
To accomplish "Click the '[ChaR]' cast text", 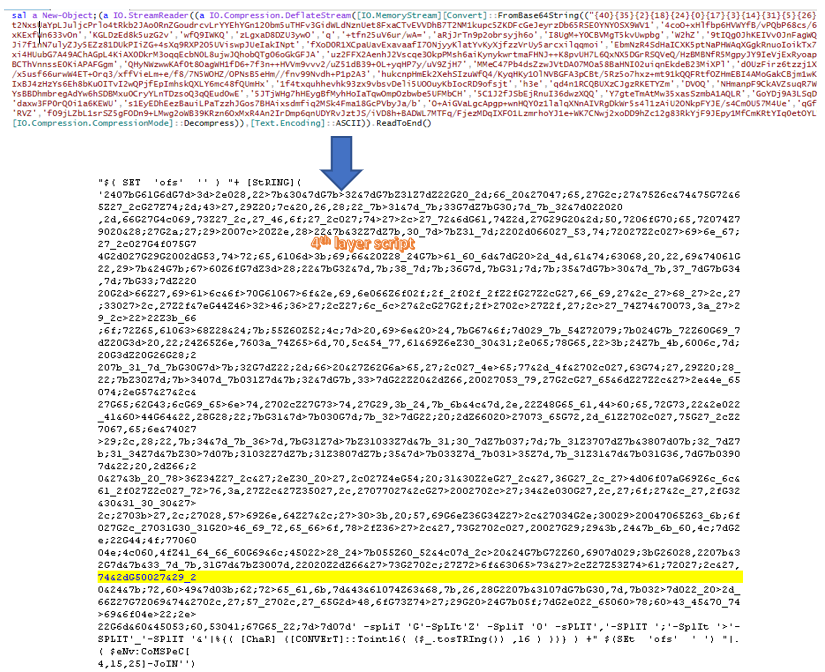I will click(257, 639).
